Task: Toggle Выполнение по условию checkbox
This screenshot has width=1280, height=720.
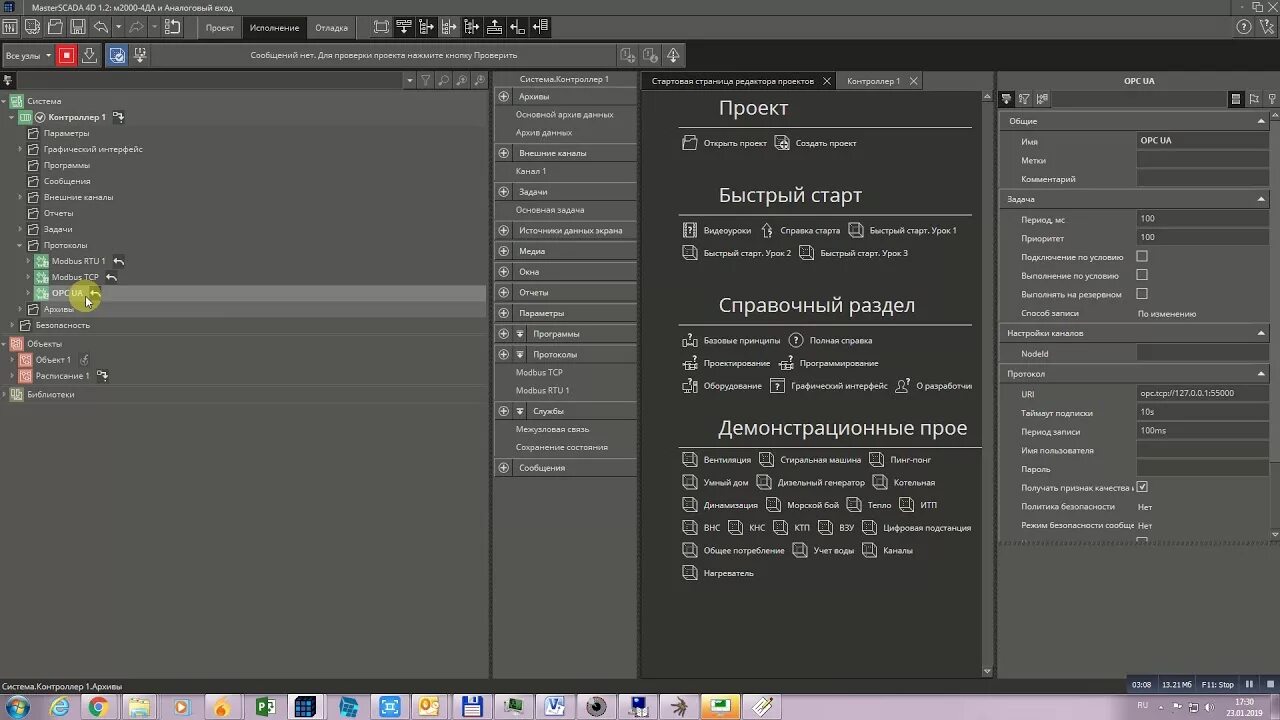Action: pos(1142,275)
